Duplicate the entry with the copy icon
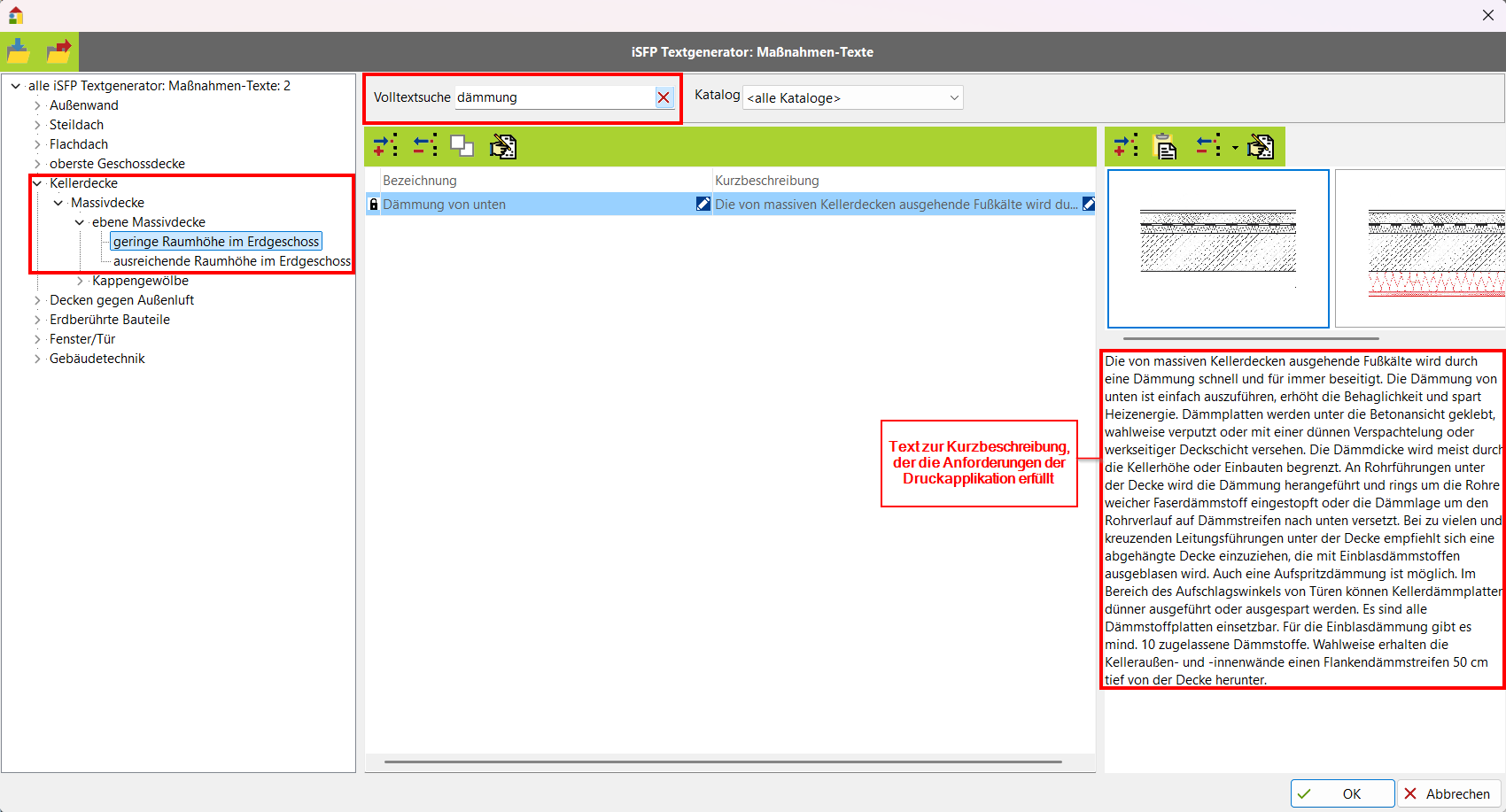Viewport: 1506px width, 812px height. 462,146
